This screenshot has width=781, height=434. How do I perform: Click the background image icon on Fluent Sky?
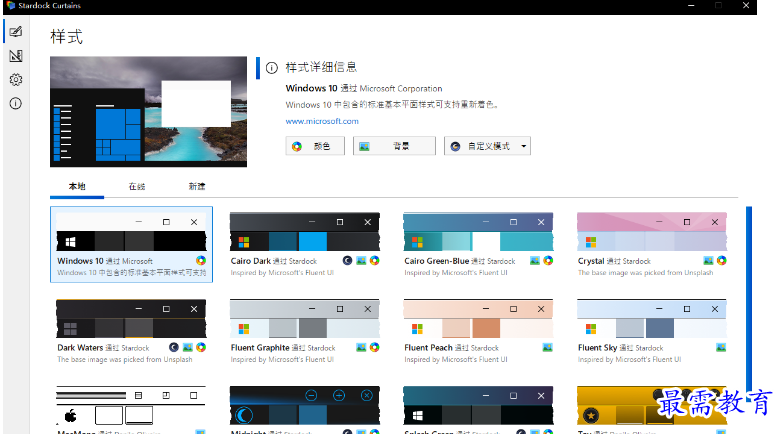coord(721,347)
